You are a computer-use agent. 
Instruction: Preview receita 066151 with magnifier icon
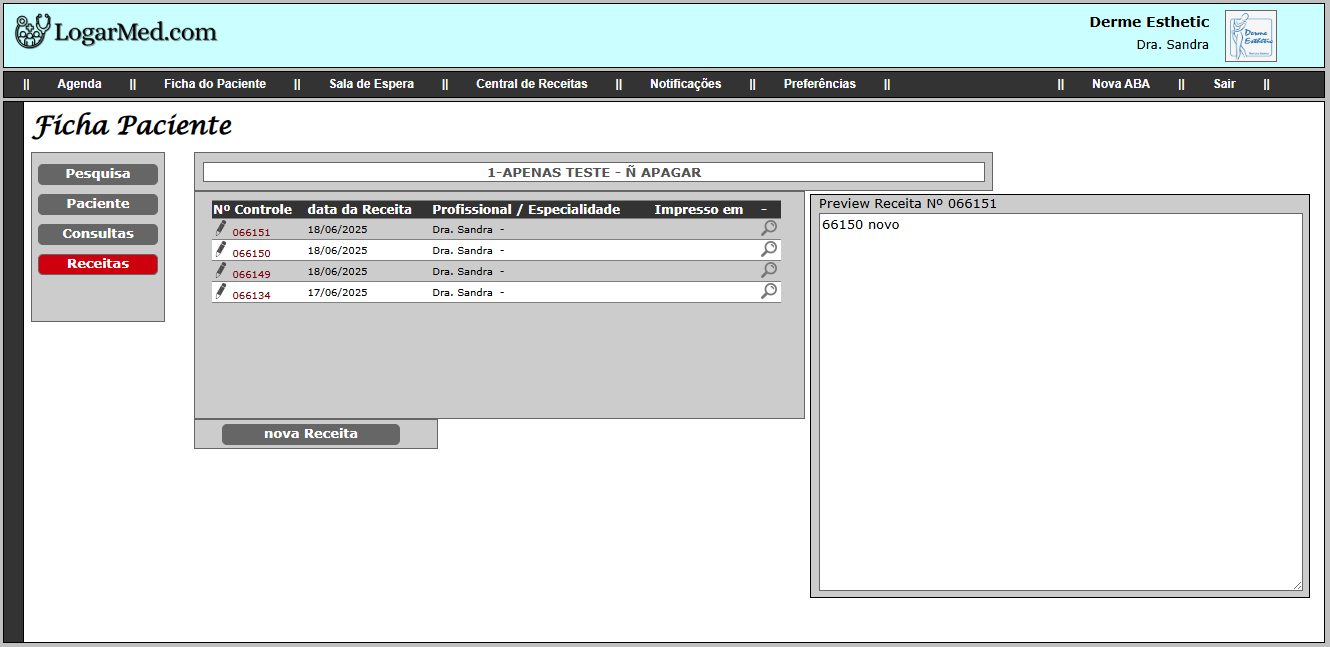coord(769,228)
